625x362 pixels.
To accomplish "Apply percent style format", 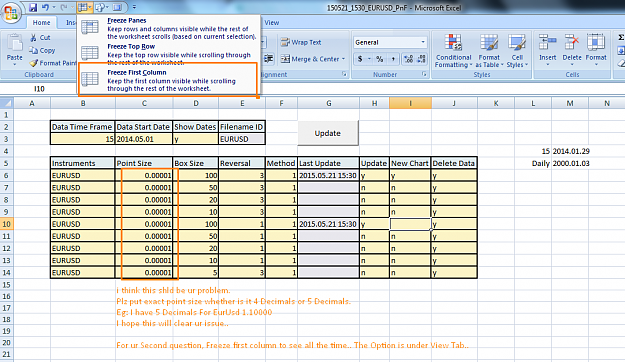I will (x=380, y=59).
